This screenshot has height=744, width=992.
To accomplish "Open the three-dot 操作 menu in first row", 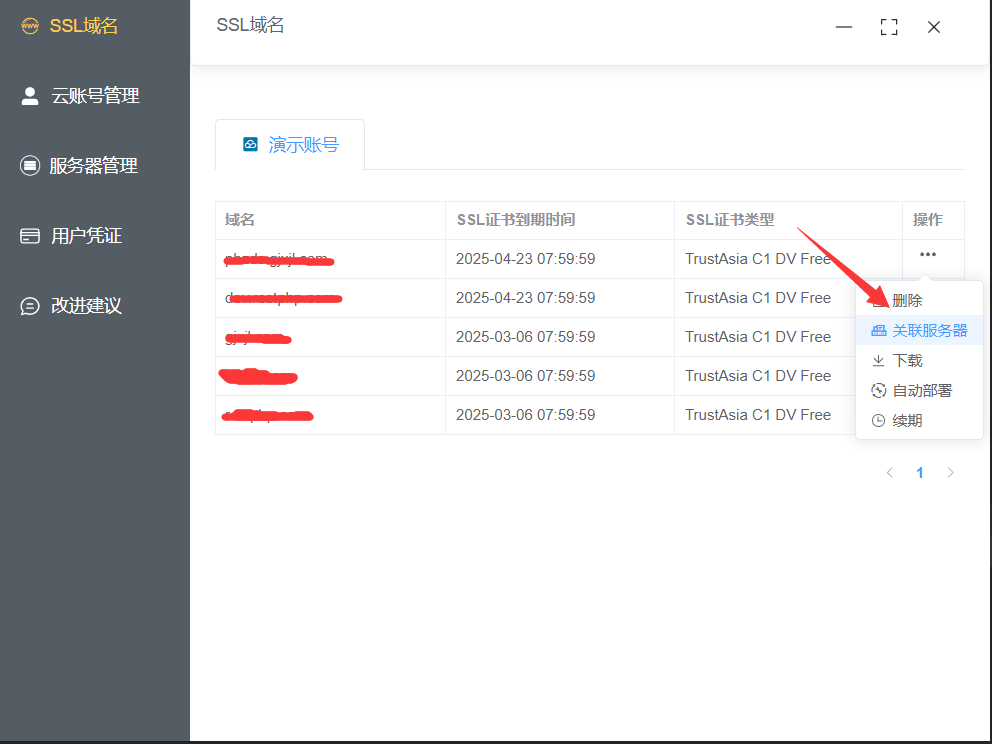I will click(x=928, y=255).
